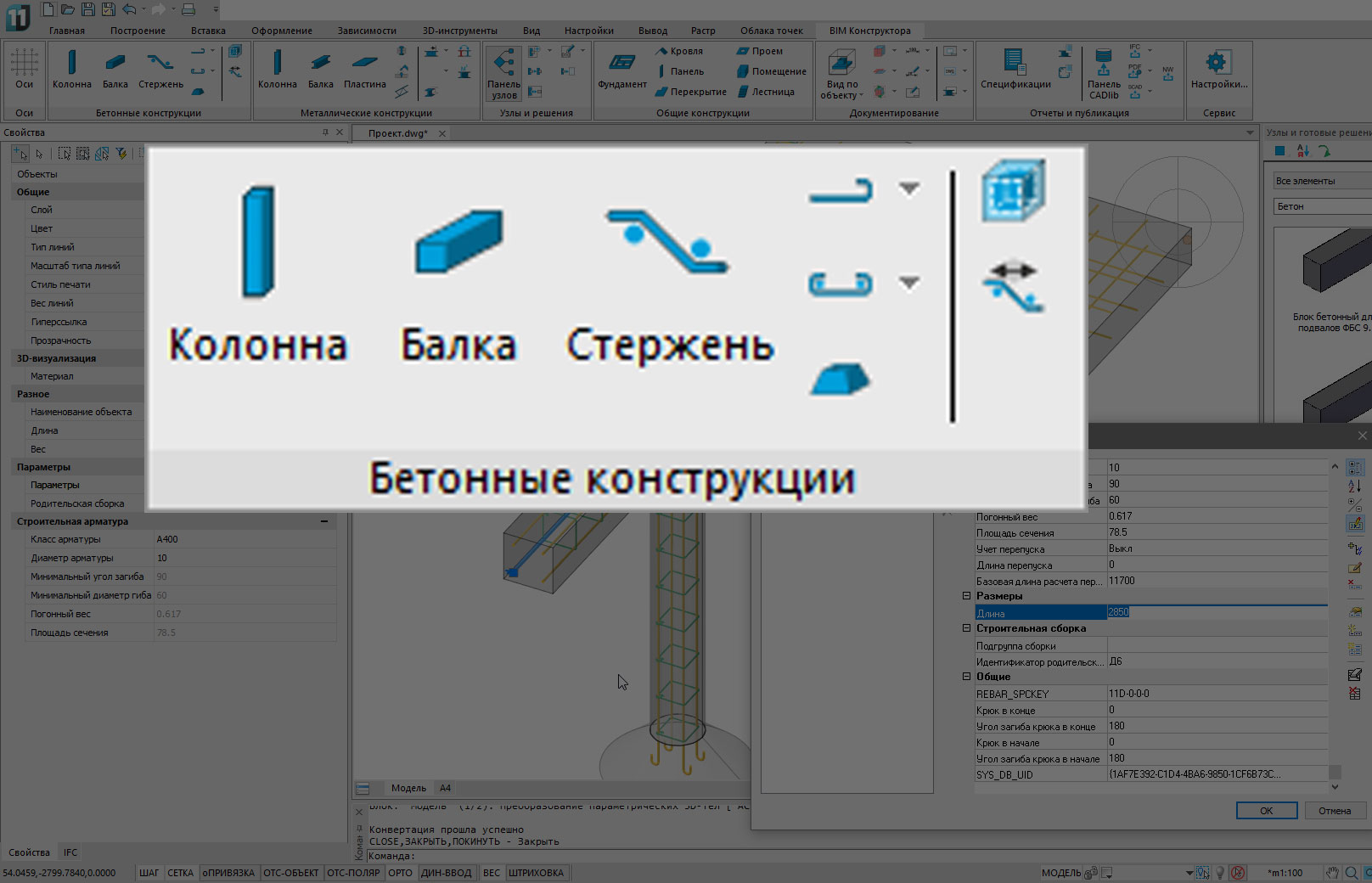Toggle СЕТКА grid display
1372x883 pixels.
point(180,873)
